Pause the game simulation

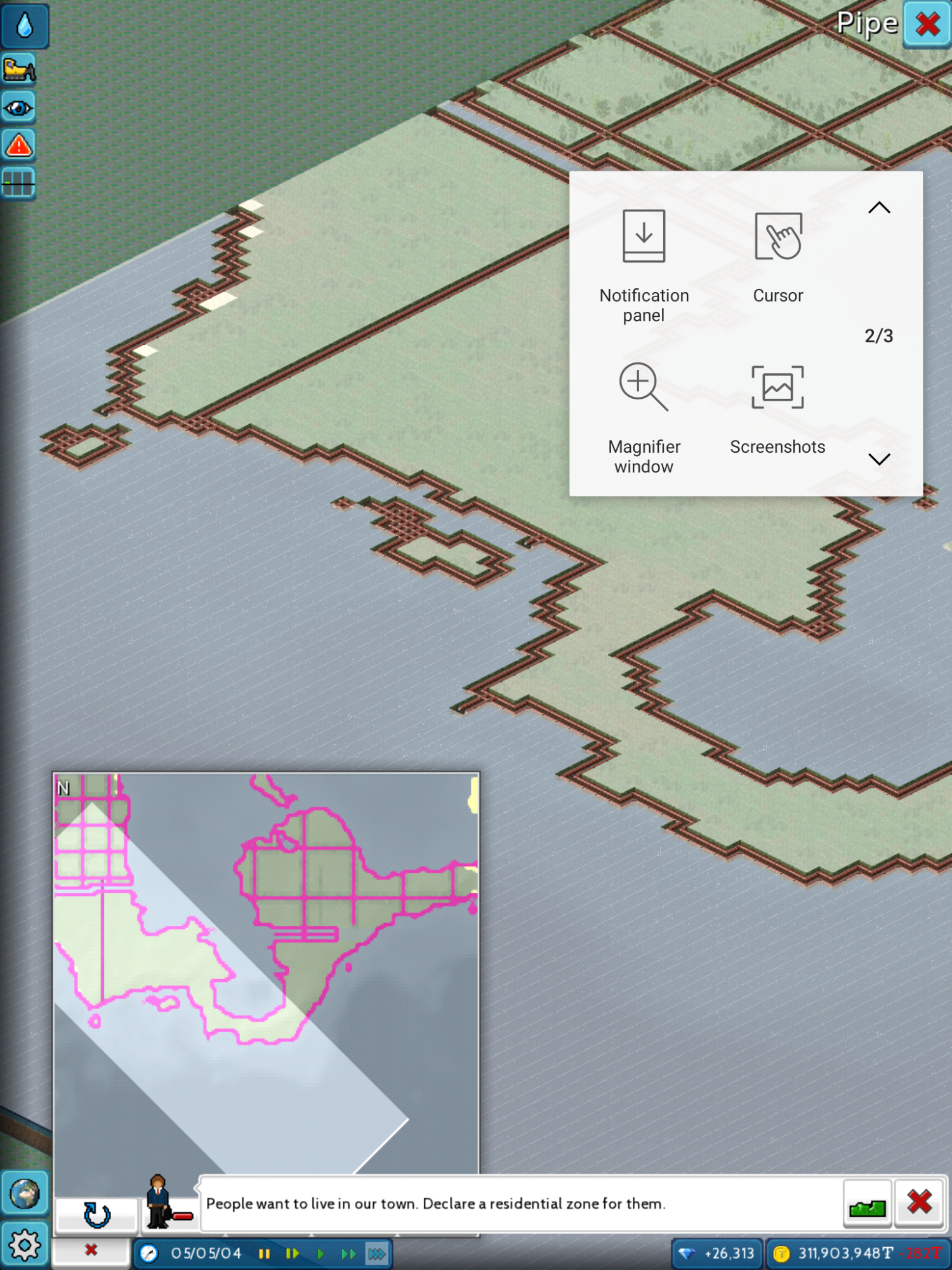[x=264, y=1253]
